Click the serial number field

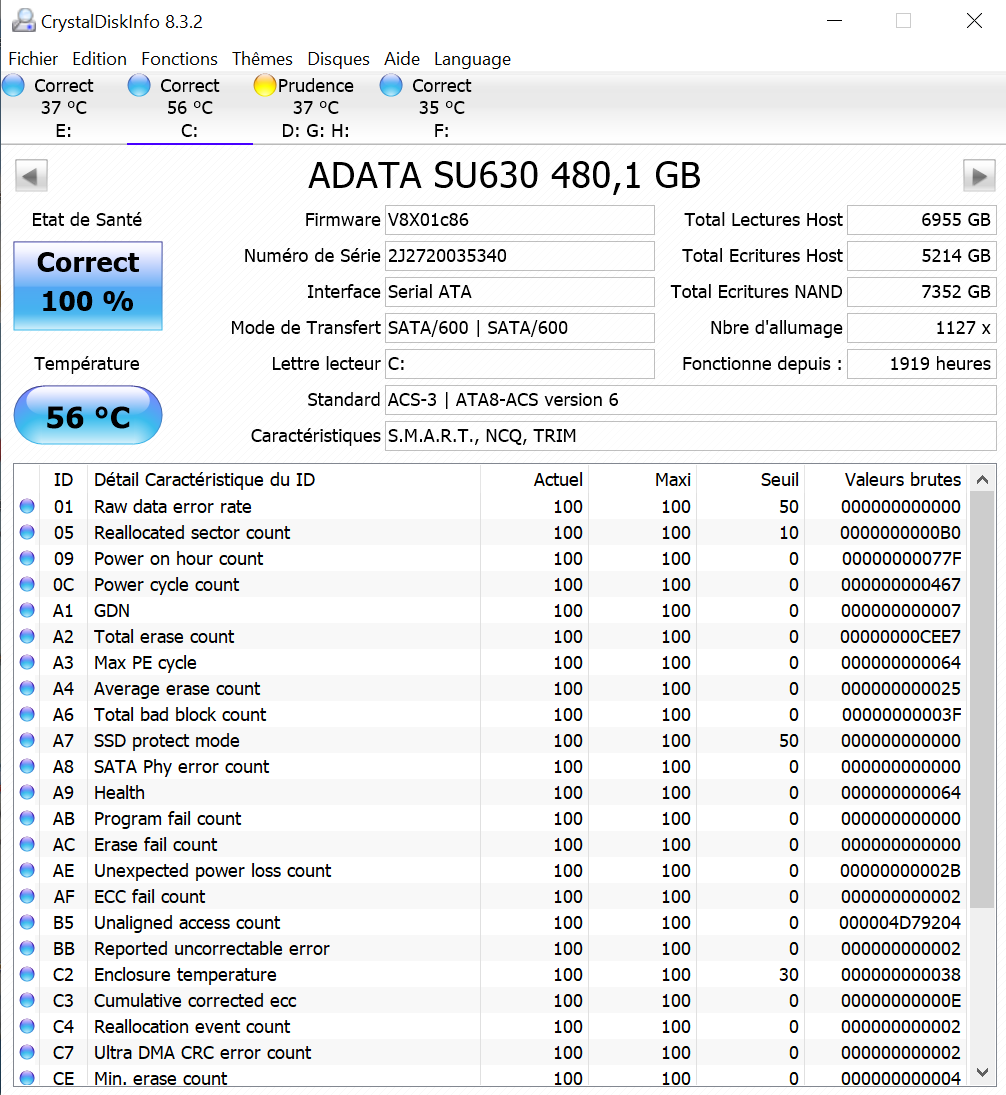click(x=519, y=256)
